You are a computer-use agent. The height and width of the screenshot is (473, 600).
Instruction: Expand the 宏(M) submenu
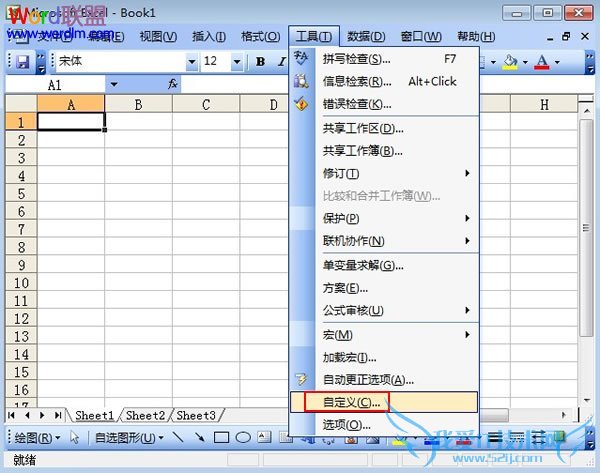coord(467,334)
